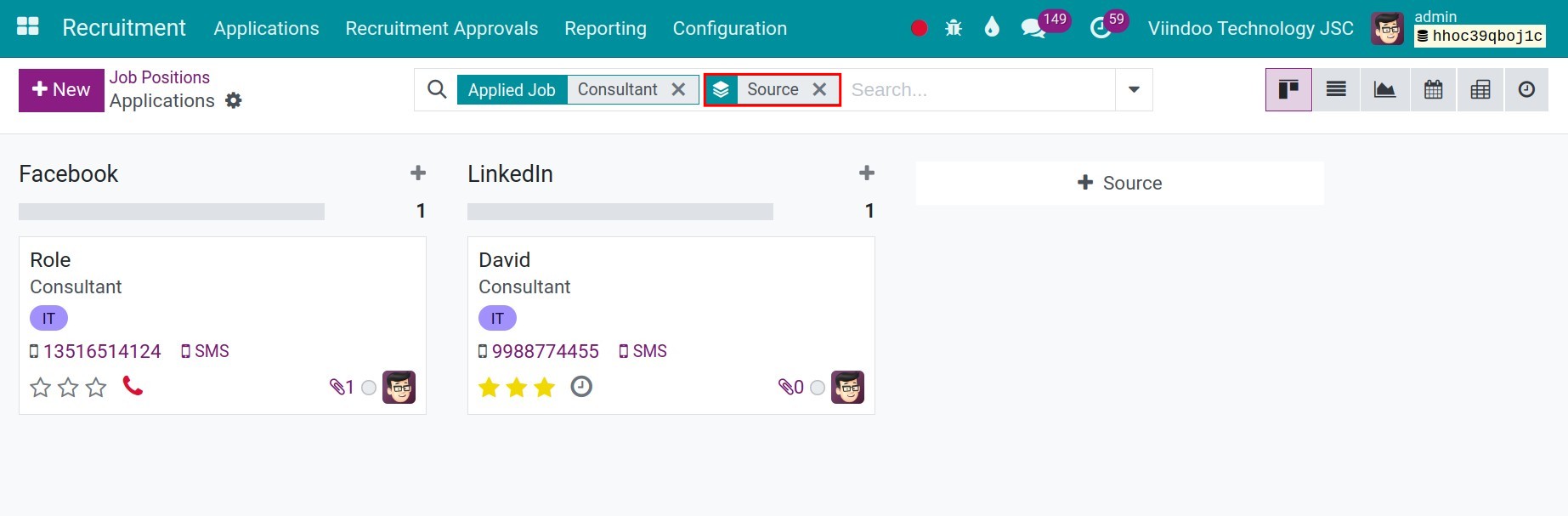Create a New application
This screenshot has width=1568, height=516.
(61, 89)
